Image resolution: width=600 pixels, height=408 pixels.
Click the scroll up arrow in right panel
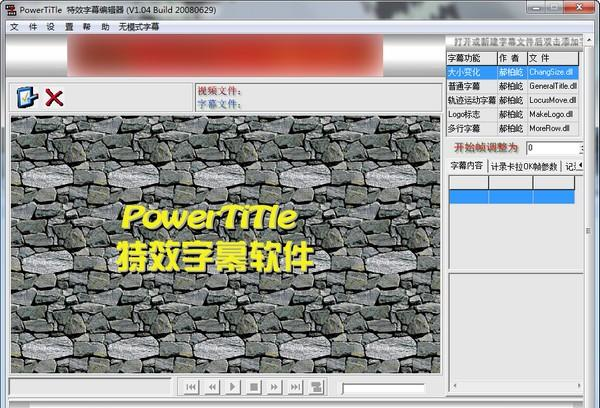[589, 39]
